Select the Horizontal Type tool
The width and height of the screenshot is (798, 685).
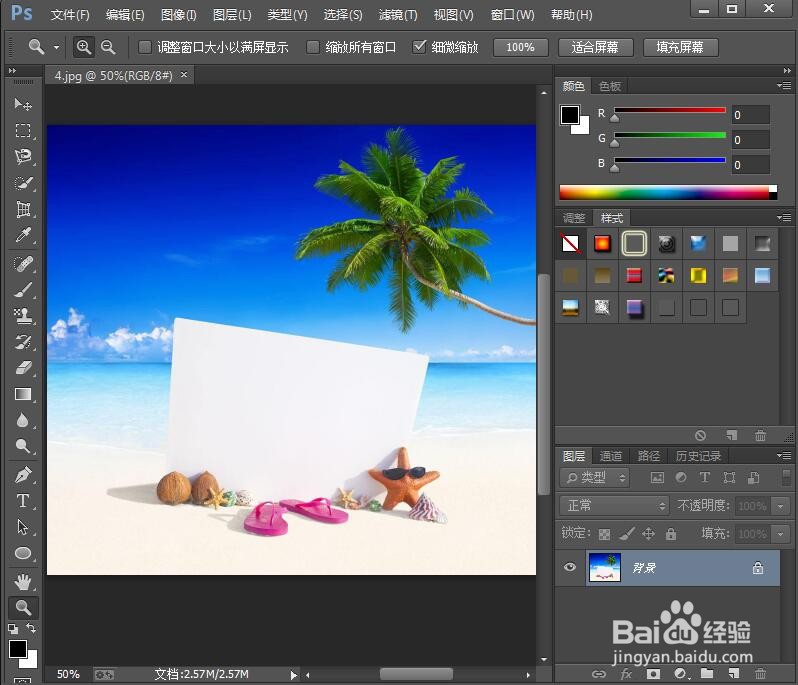click(22, 501)
